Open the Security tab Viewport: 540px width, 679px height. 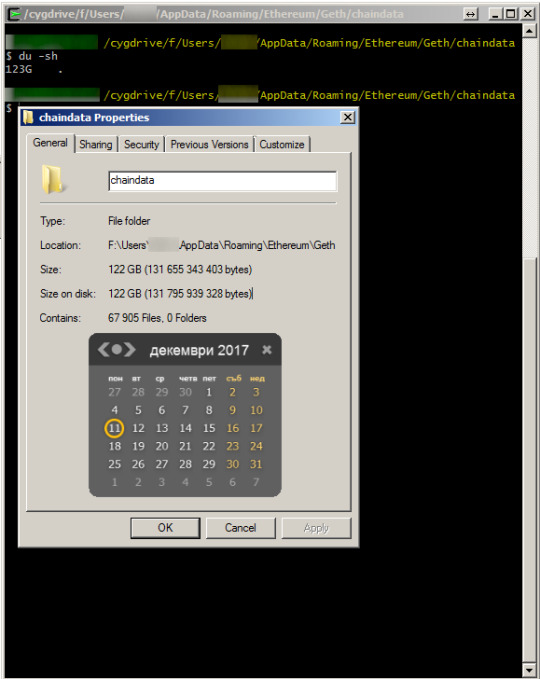click(x=142, y=144)
